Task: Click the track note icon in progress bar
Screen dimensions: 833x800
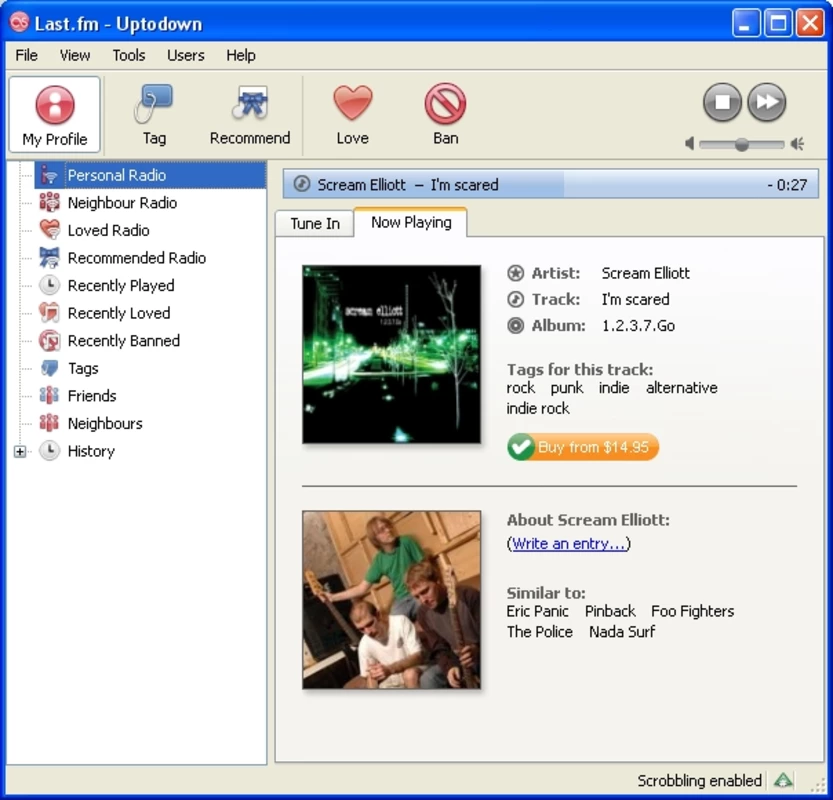Action: [302, 184]
